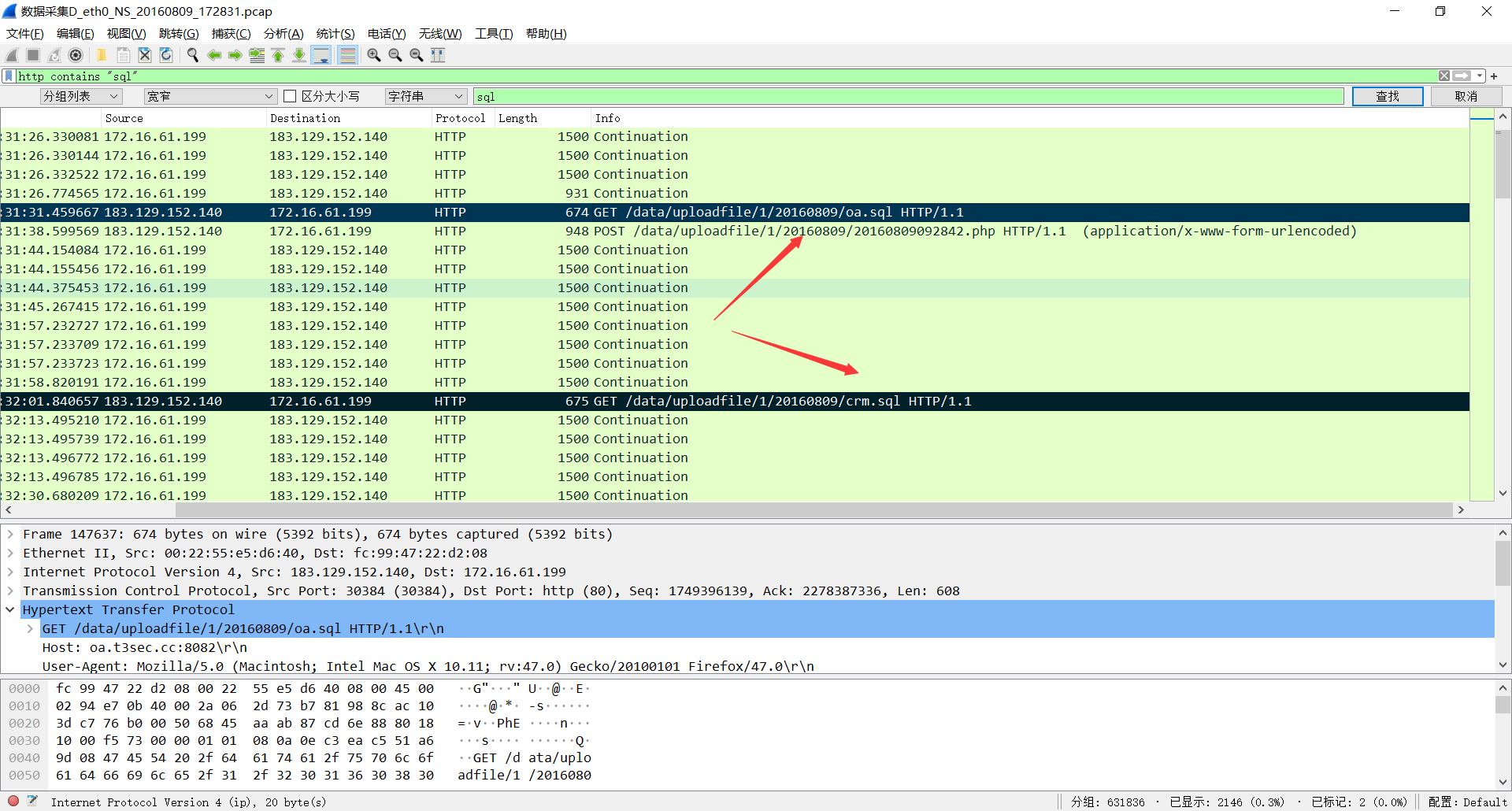
Task: Go forward to the next packet
Action: pyautogui.click(x=235, y=55)
